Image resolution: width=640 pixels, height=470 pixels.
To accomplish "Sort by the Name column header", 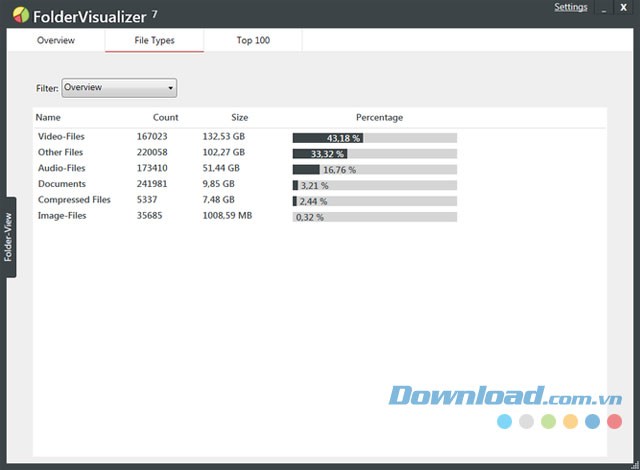I will pyautogui.click(x=48, y=118).
